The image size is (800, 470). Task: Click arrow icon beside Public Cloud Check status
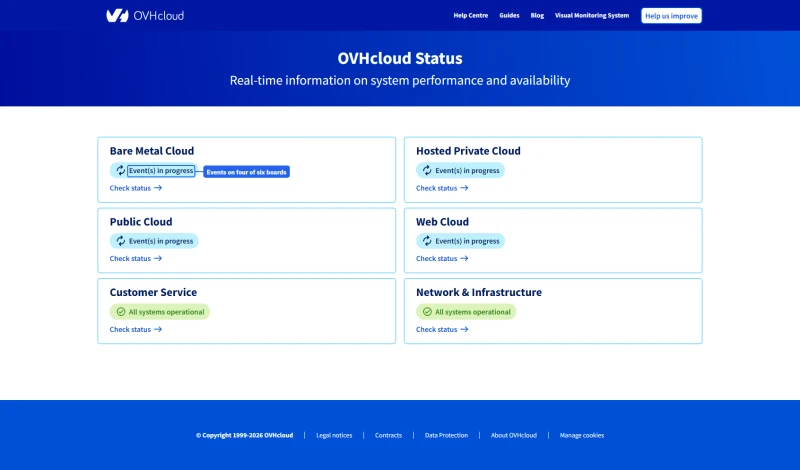point(158,259)
